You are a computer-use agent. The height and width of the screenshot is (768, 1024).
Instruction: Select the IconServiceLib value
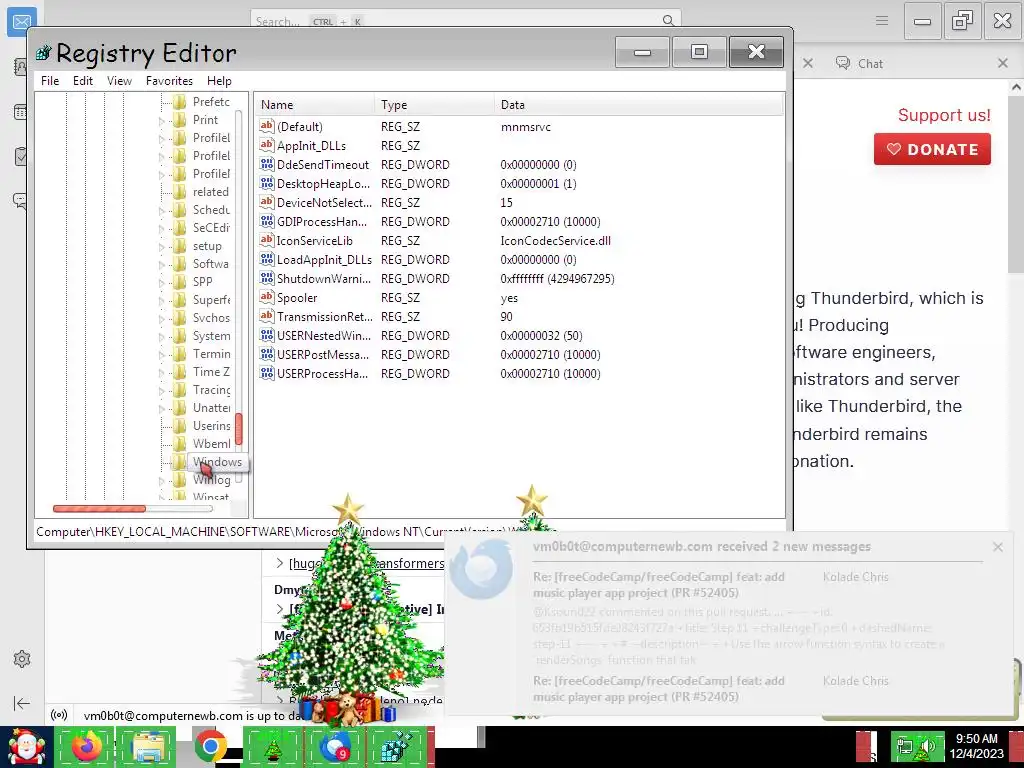coord(314,240)
